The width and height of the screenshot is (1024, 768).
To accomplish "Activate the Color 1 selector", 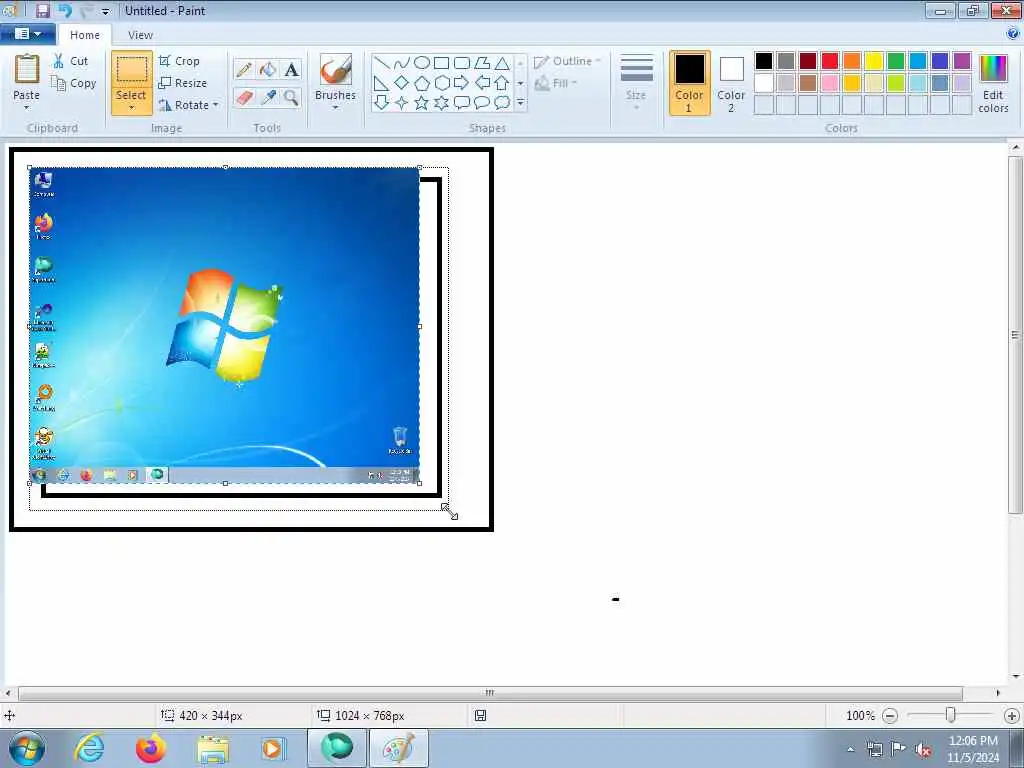I will coord(690,83).
